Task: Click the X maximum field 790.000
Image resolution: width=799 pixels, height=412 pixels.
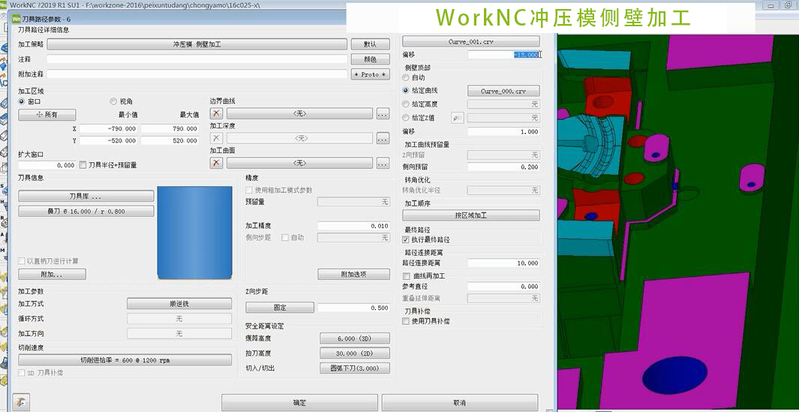Action: [x=170, y=129]
